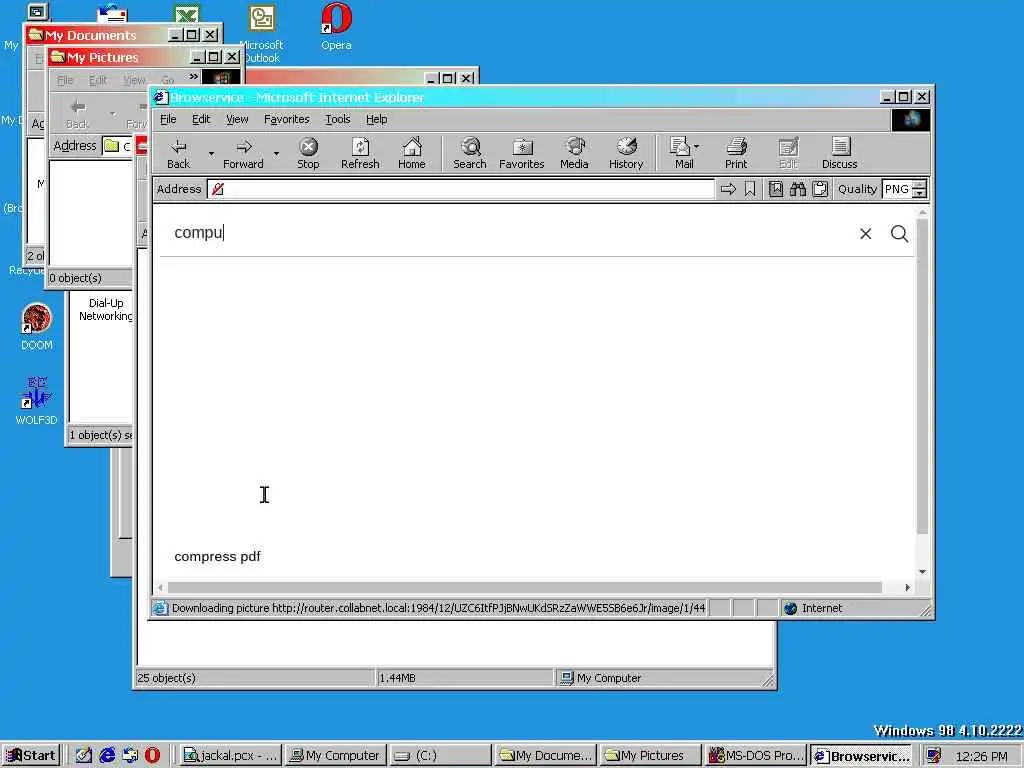
Task: Open the Tools menu
Action: (x=338, y=119)
